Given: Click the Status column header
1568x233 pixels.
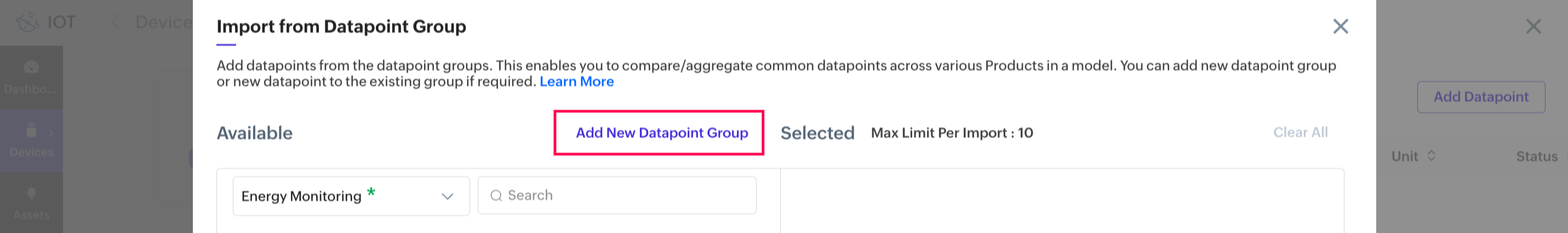Looking at the screenshot, I should pyautogui.click(x=1536, y=156).
